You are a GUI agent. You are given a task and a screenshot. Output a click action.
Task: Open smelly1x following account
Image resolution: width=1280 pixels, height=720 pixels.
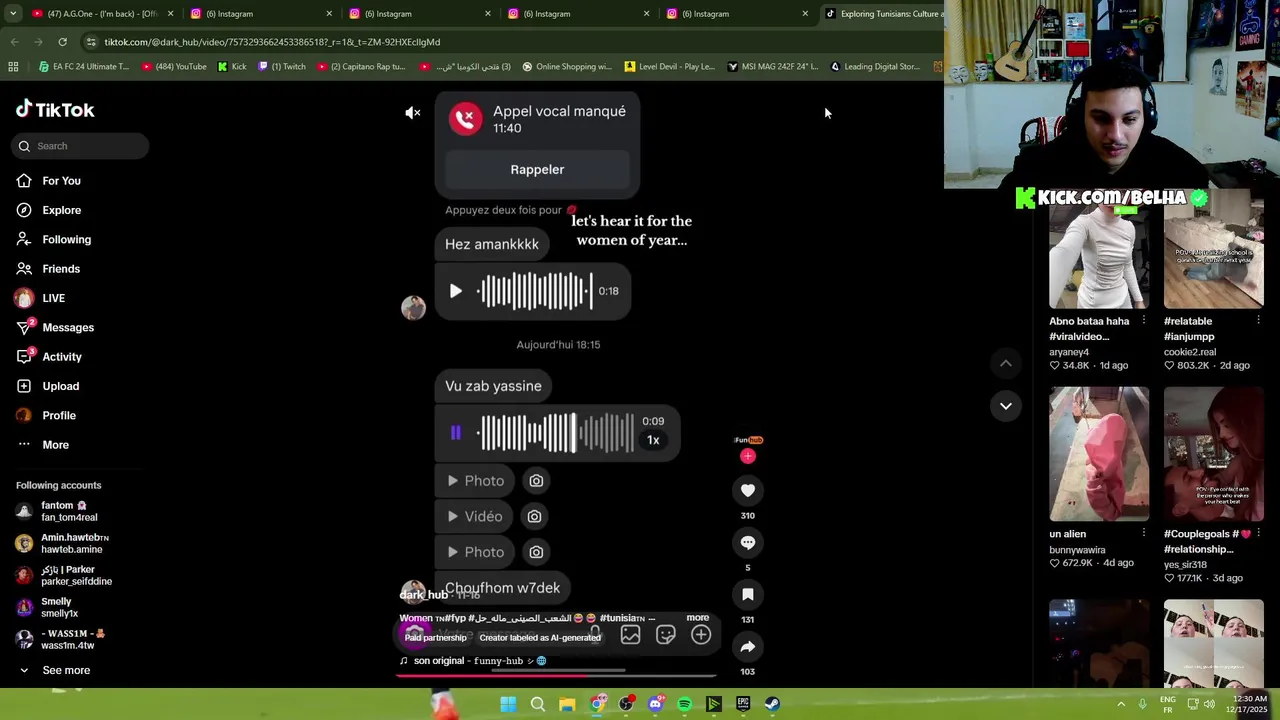59,607
